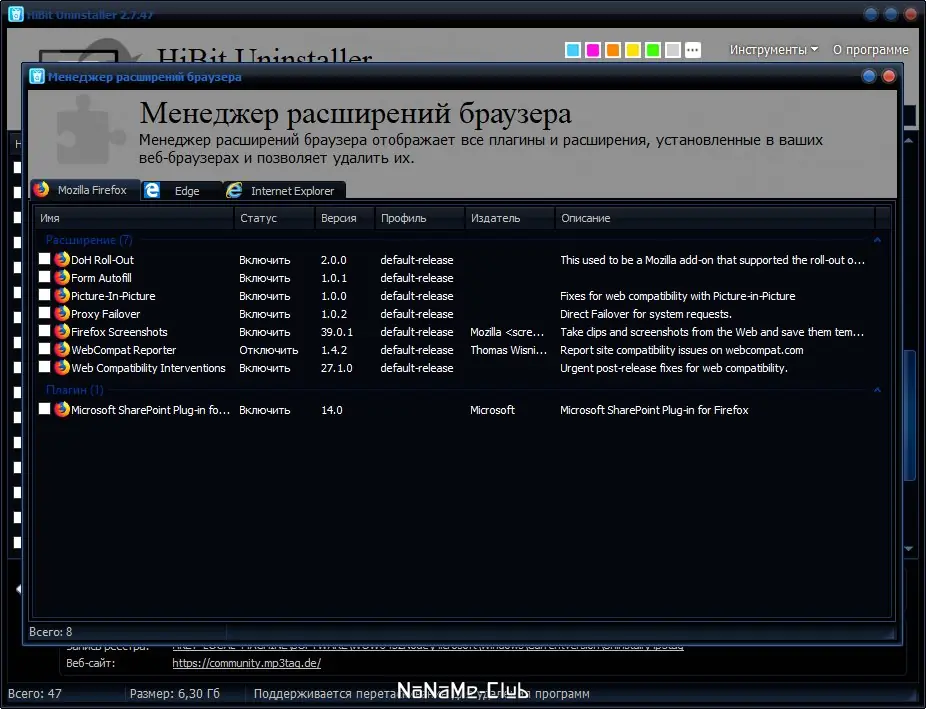Sort by the Имя column header

point(133,218)
